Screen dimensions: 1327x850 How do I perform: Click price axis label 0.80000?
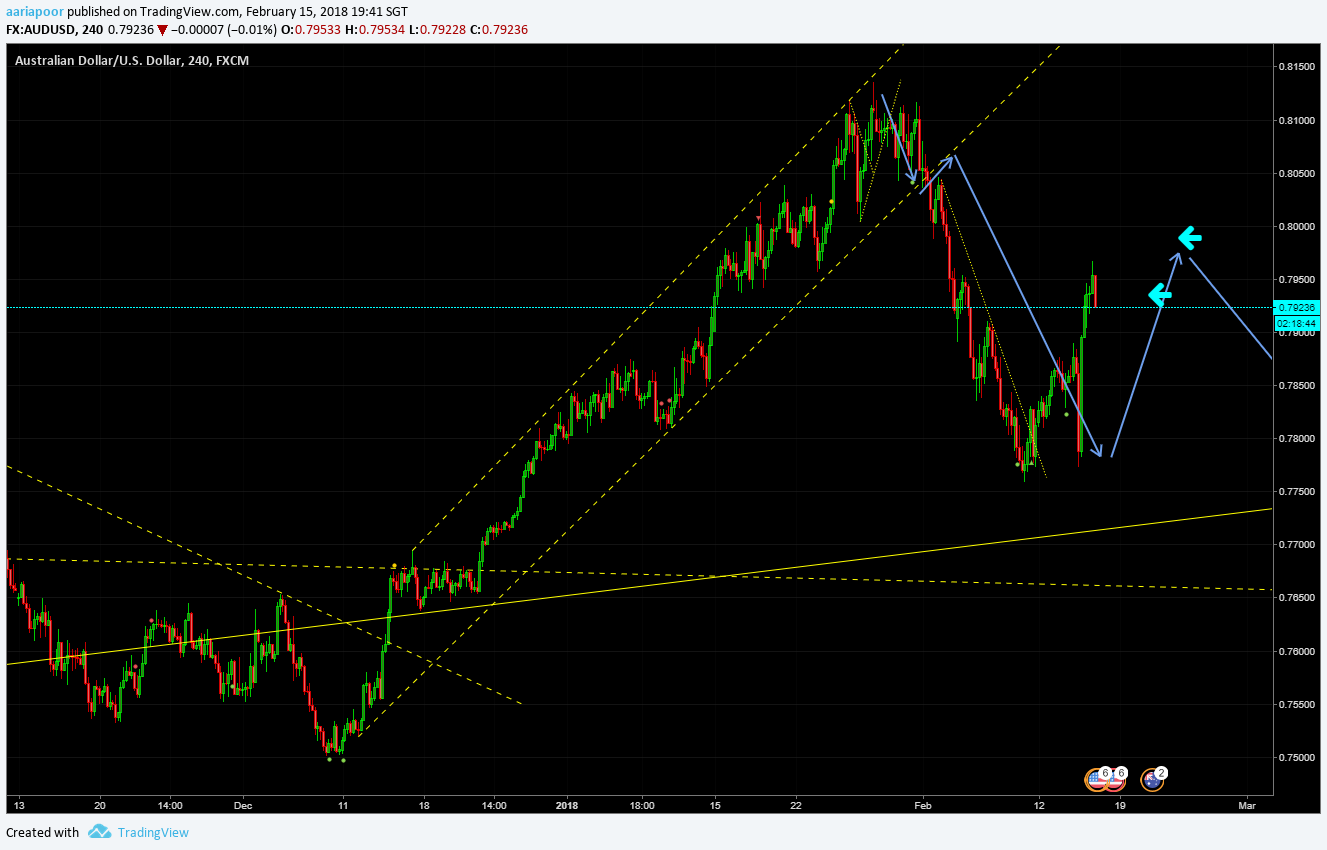tap(1297, 227)
